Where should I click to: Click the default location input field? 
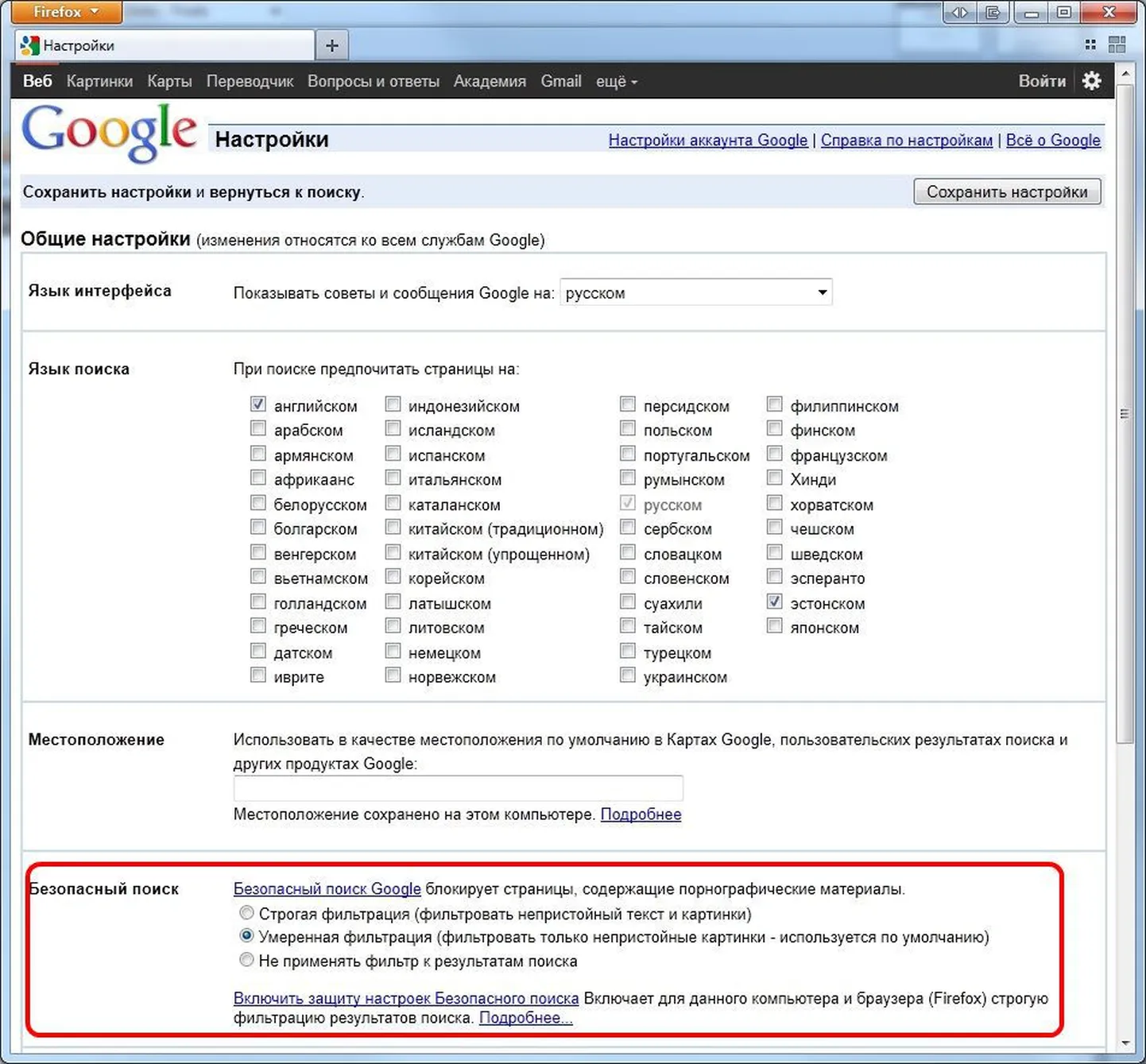pos(458,788)
